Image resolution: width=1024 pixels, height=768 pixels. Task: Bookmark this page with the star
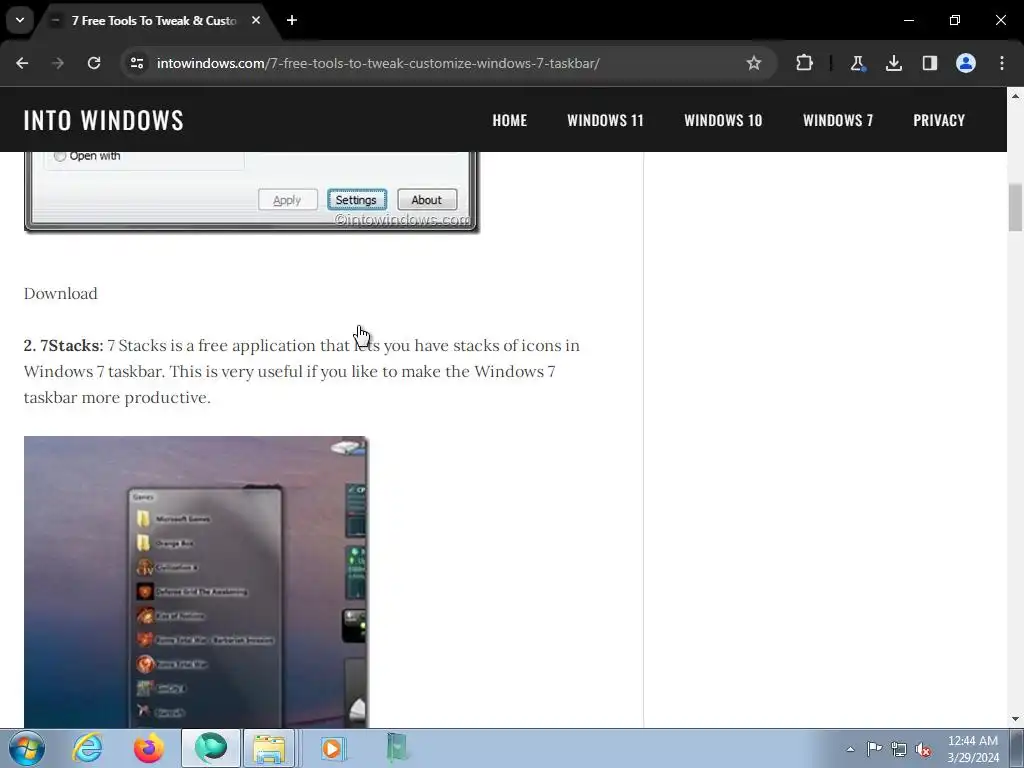[754, 63]
